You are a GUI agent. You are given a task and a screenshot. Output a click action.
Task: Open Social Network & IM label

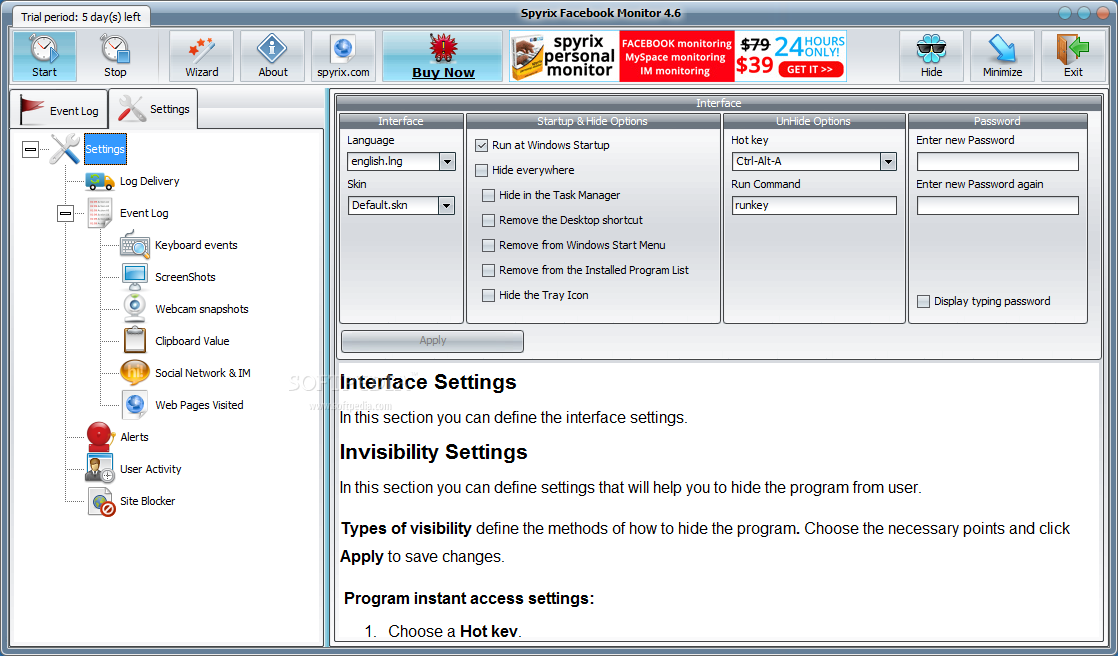pyautogui.click(x=202, y=373)
